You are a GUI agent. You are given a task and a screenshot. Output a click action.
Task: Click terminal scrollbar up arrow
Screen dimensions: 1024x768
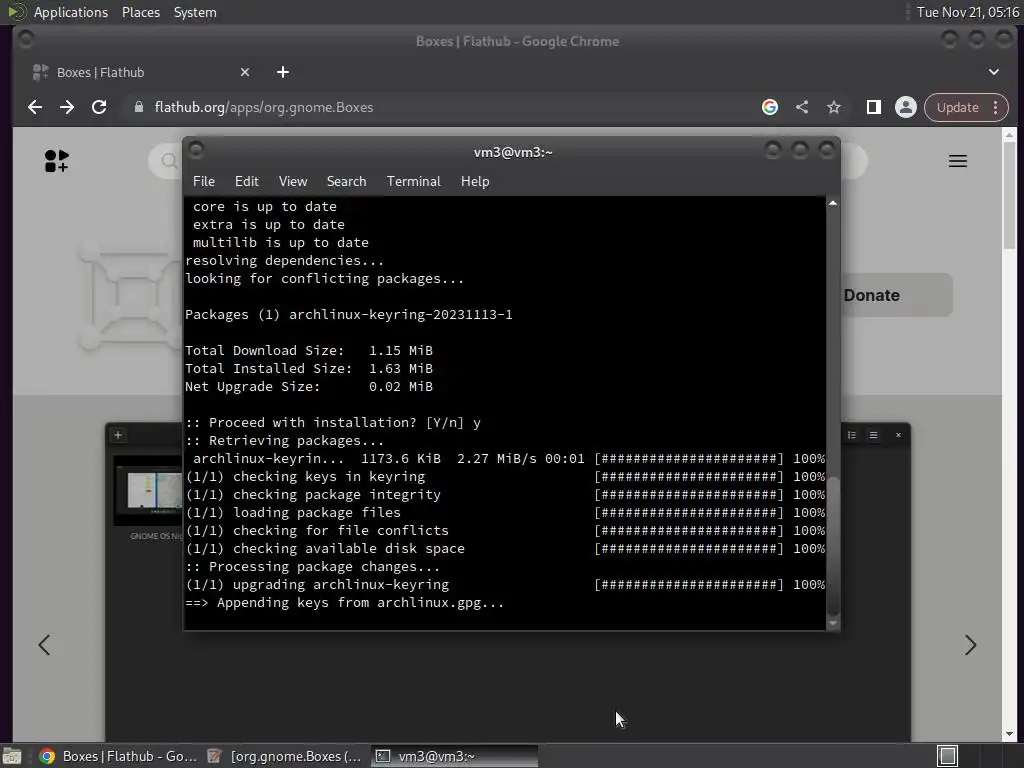[x=833, y=203]
